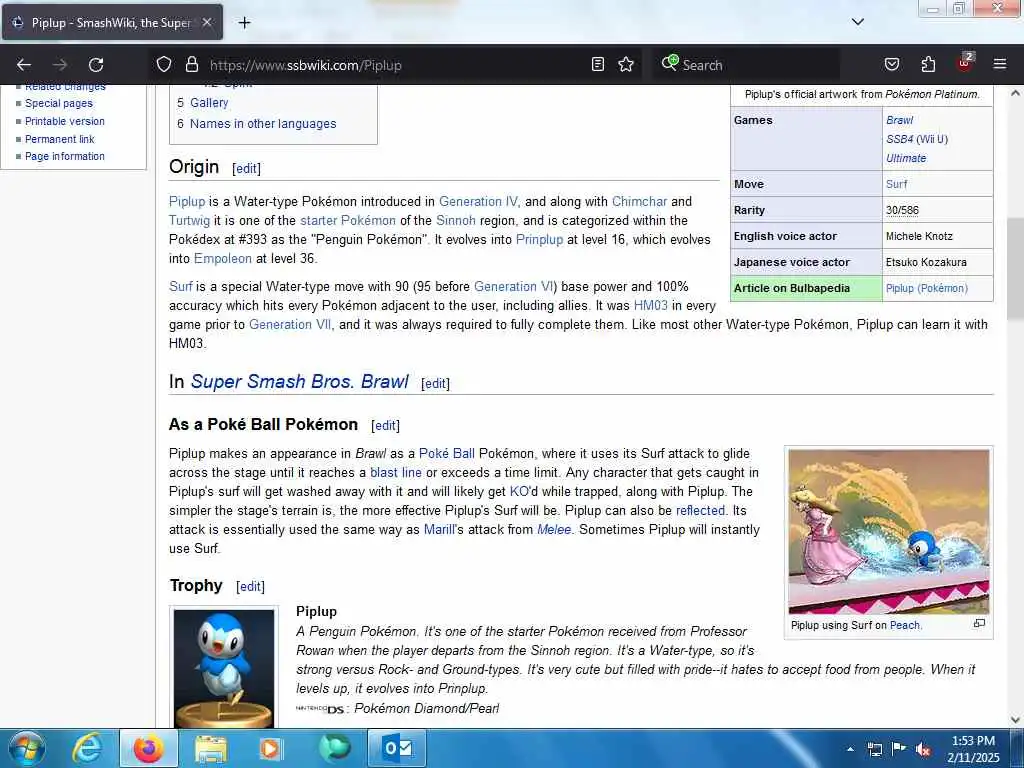The height and width of the screenshot is (768, 1024).
Task: Open a new browser tab
Action: tap(244, 23)
